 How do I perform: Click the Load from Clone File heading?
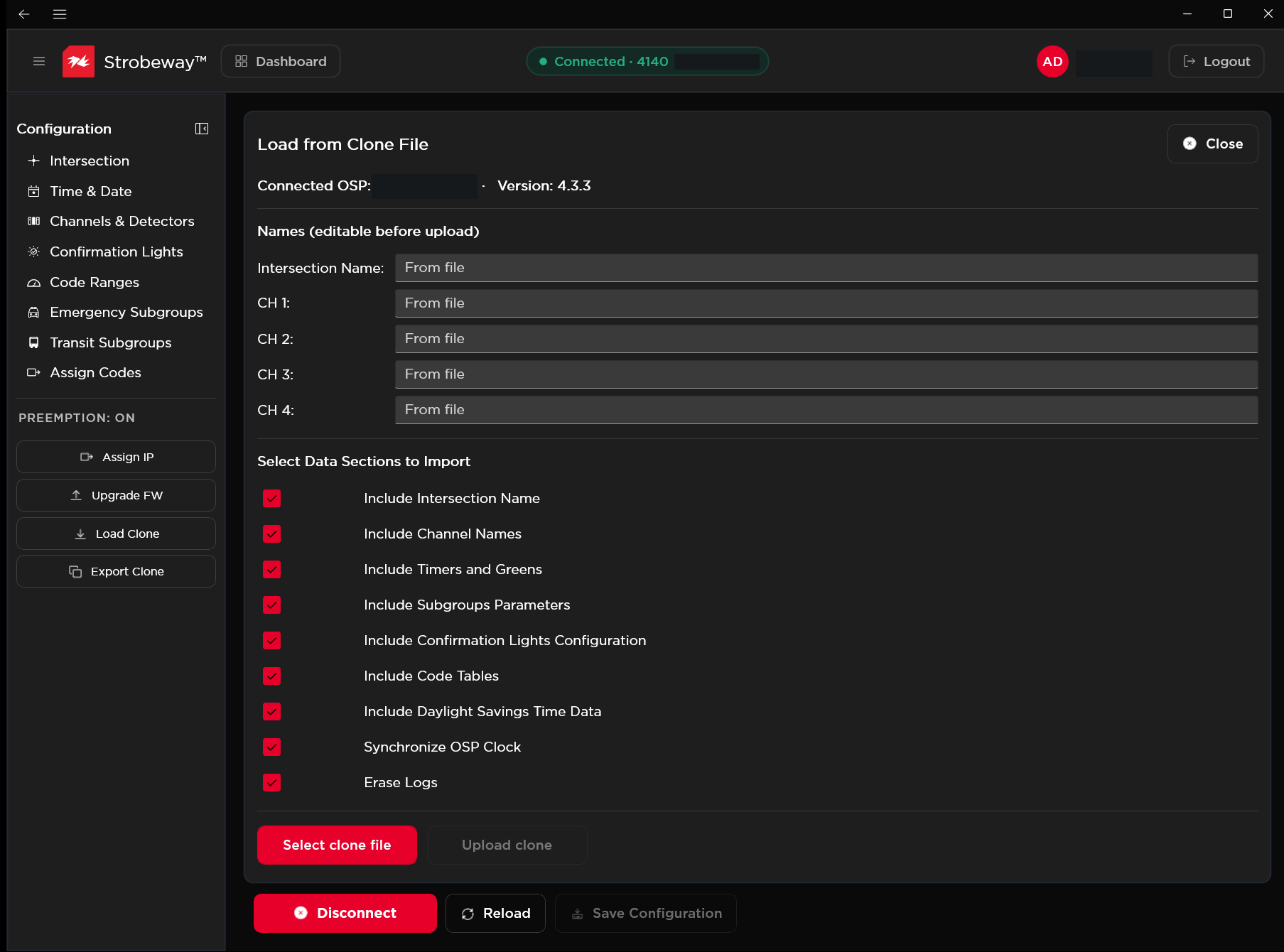[342, 144]
